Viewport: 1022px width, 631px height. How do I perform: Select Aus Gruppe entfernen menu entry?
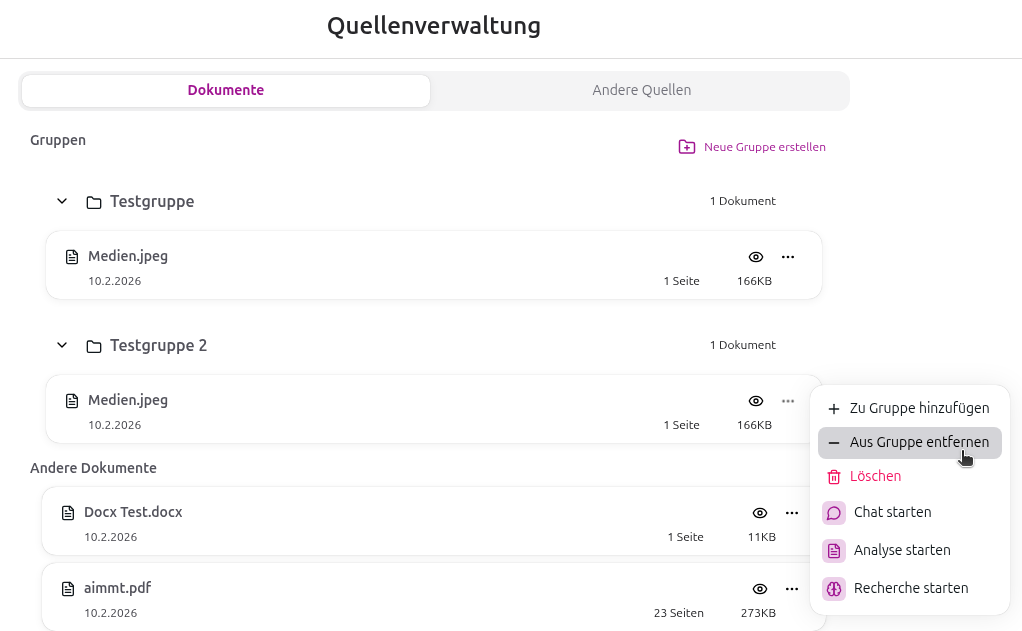coord(918,442)
